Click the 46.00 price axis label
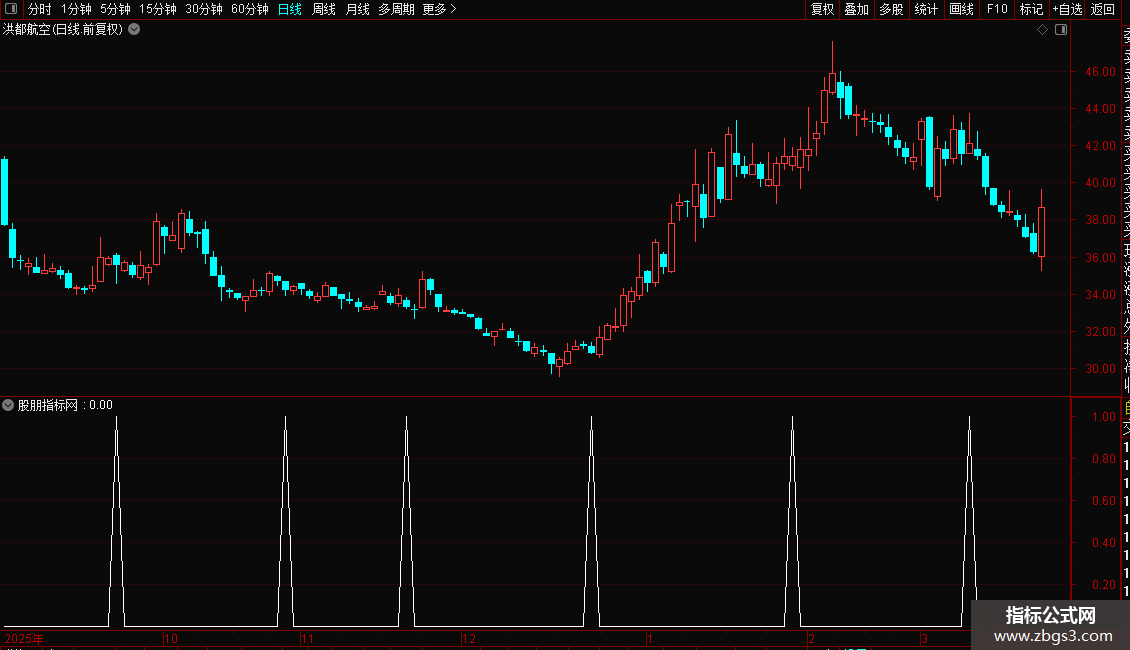Viewport: 1130px width, 650px height. [x=1100, y=71]
